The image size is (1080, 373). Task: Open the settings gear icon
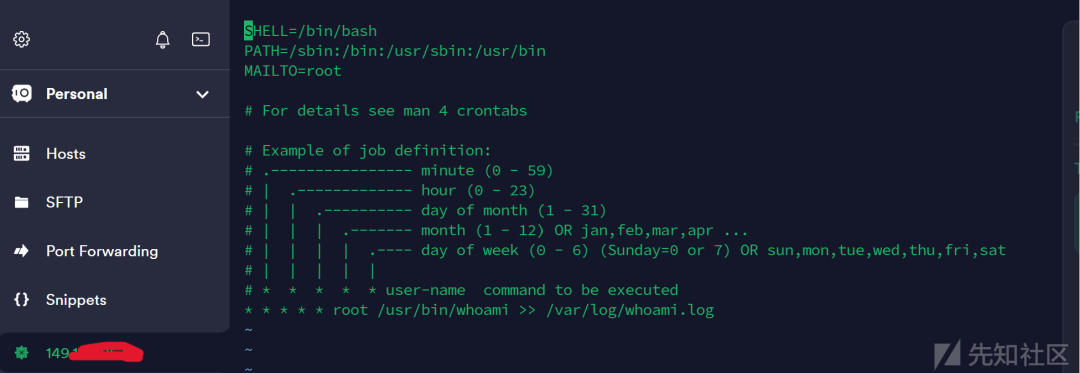coord(21,39)
